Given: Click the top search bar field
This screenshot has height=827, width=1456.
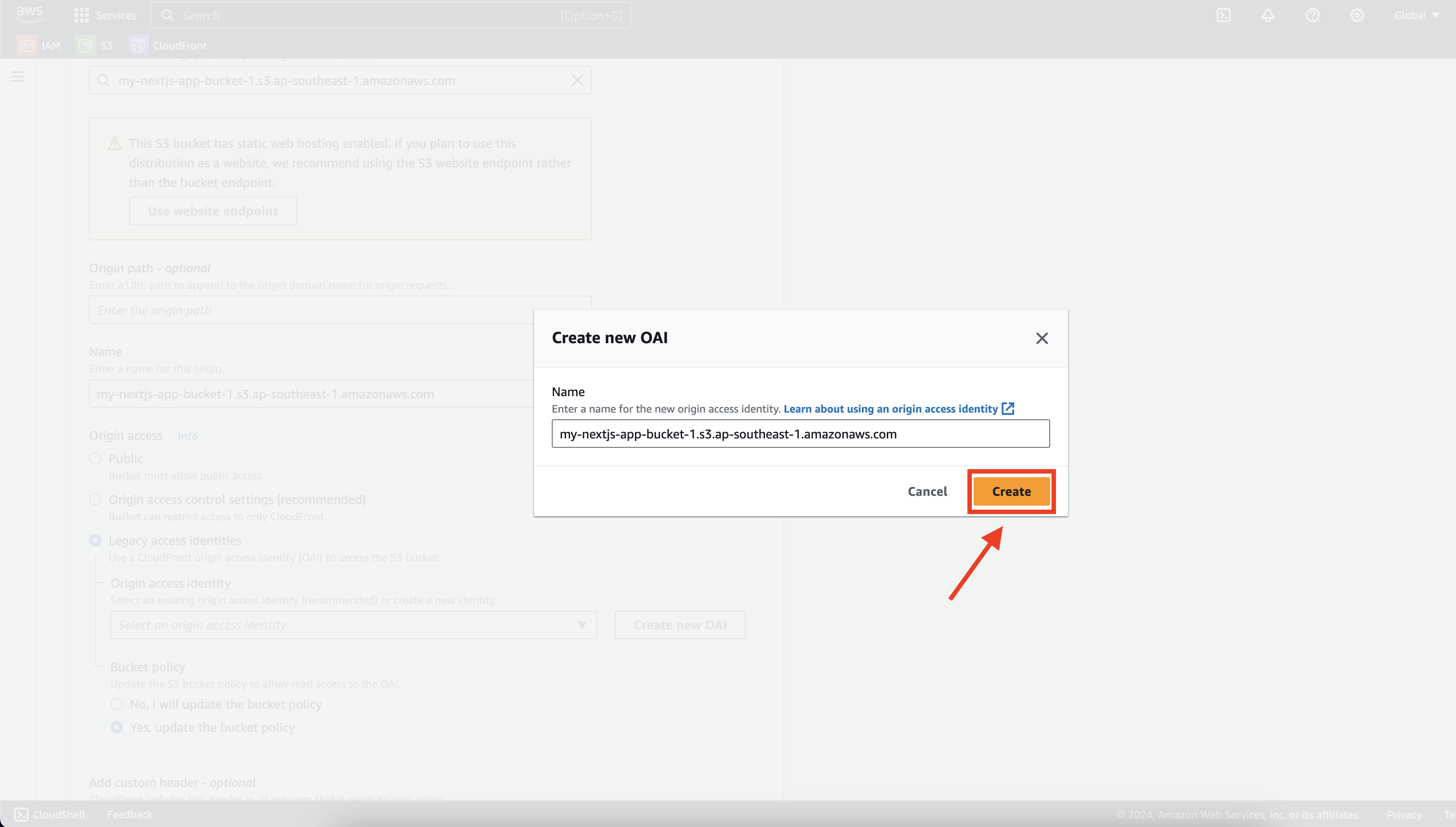Looking at the screenshot, I should click(x=391, y=15).
